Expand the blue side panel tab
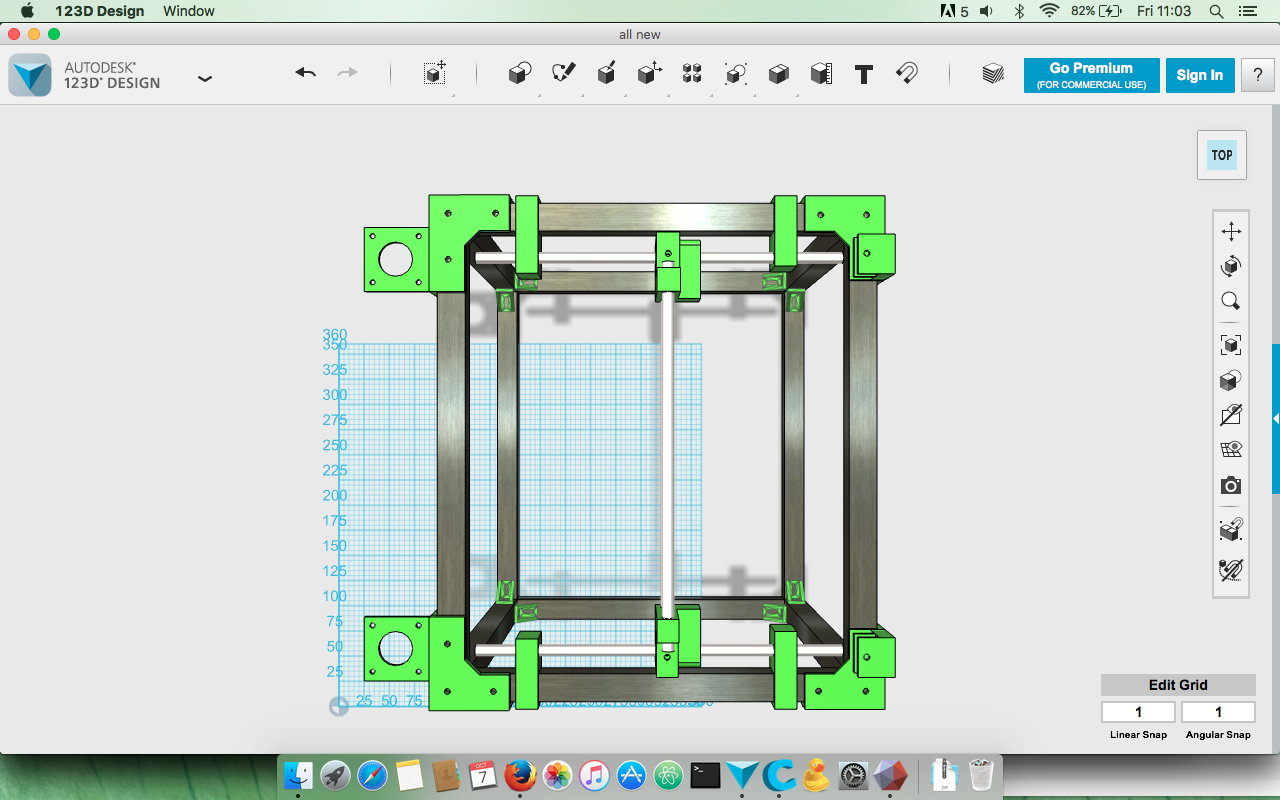Viewport: 1280px width, 800px height. pyautogui.click(x=1276, y=419)
